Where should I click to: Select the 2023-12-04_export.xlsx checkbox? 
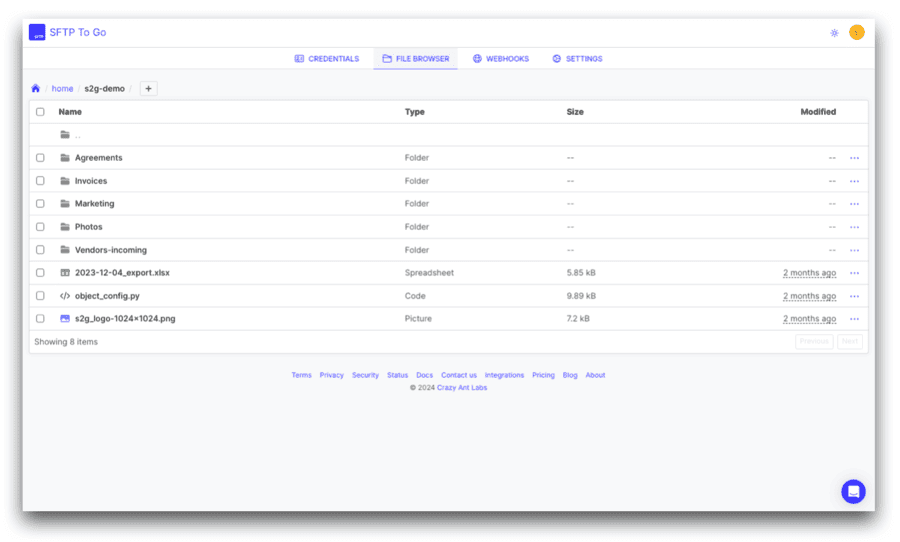pyautogui.click(x=40, y=273)
